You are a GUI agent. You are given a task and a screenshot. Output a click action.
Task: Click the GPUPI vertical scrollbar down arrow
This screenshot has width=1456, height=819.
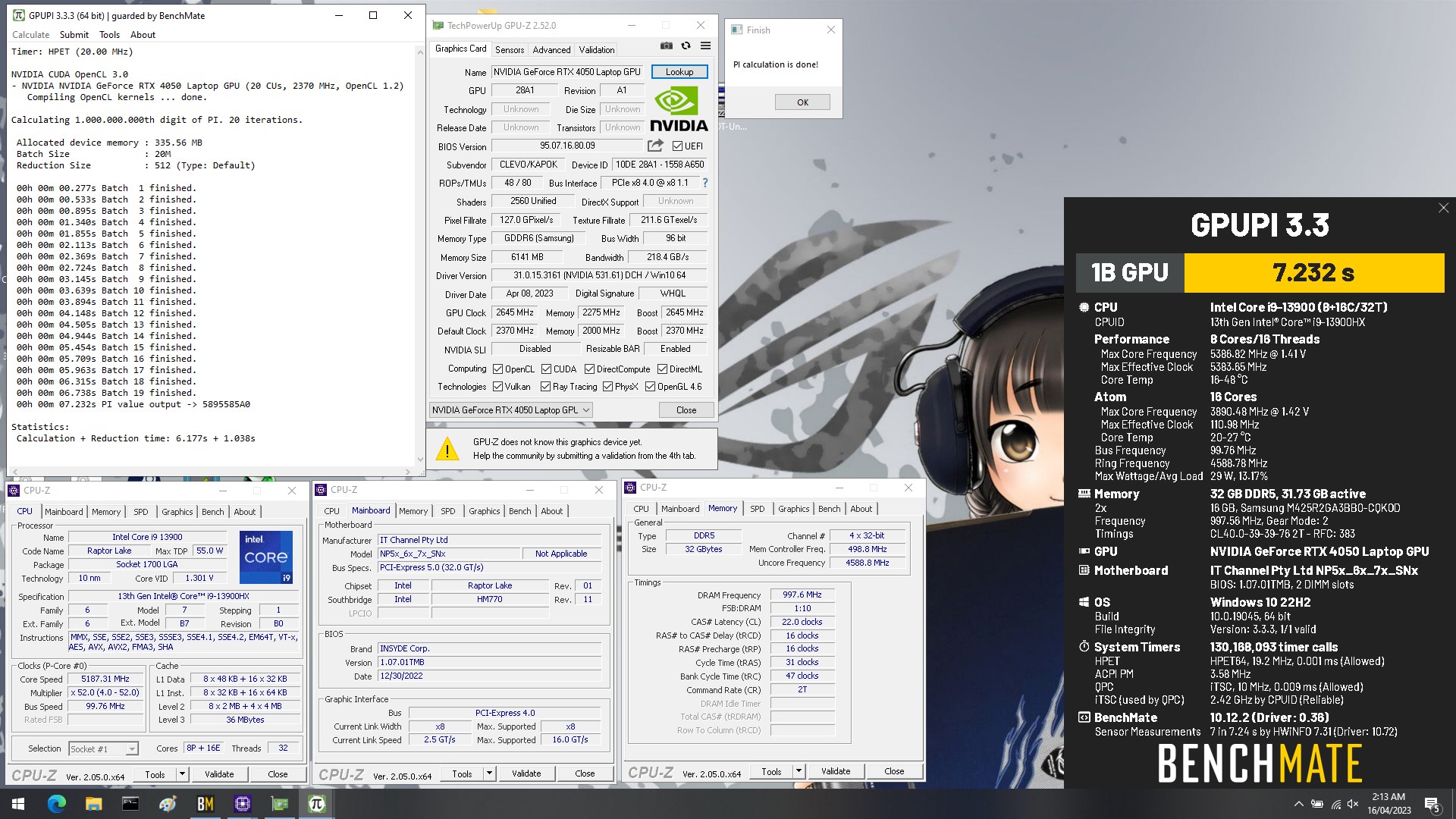coord(420,460)
